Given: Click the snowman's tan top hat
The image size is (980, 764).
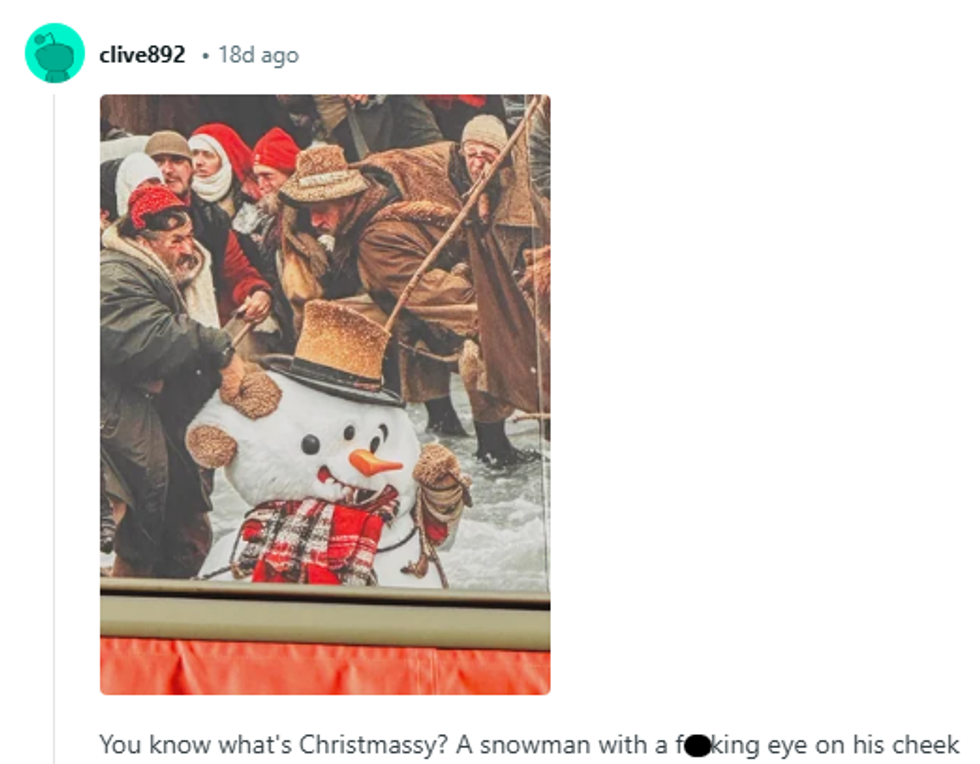Looking at the screenshot, I should coord(336,351).
